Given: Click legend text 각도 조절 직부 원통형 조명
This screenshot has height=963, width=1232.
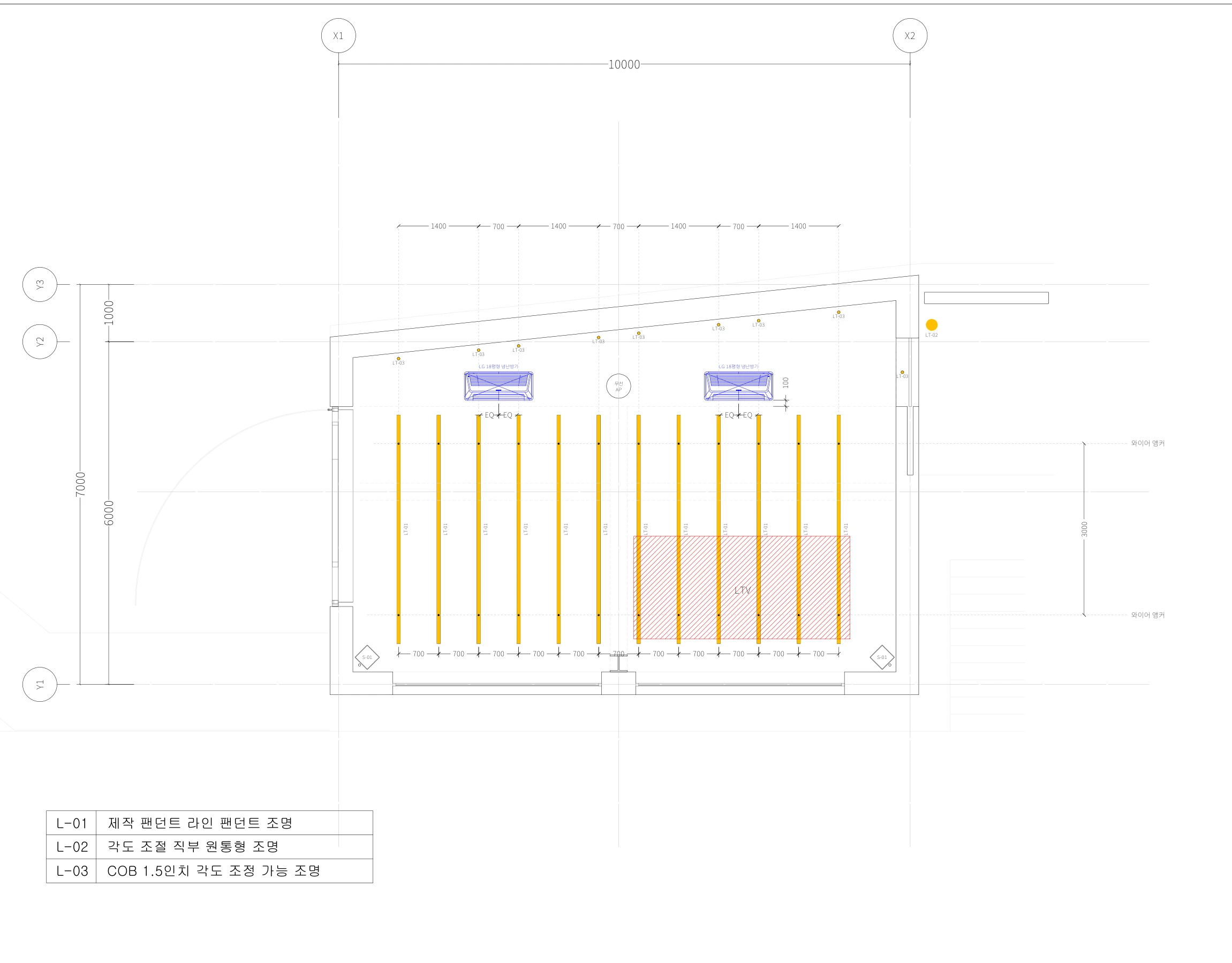Looking at the screenshot, I should tap(193, 847).
